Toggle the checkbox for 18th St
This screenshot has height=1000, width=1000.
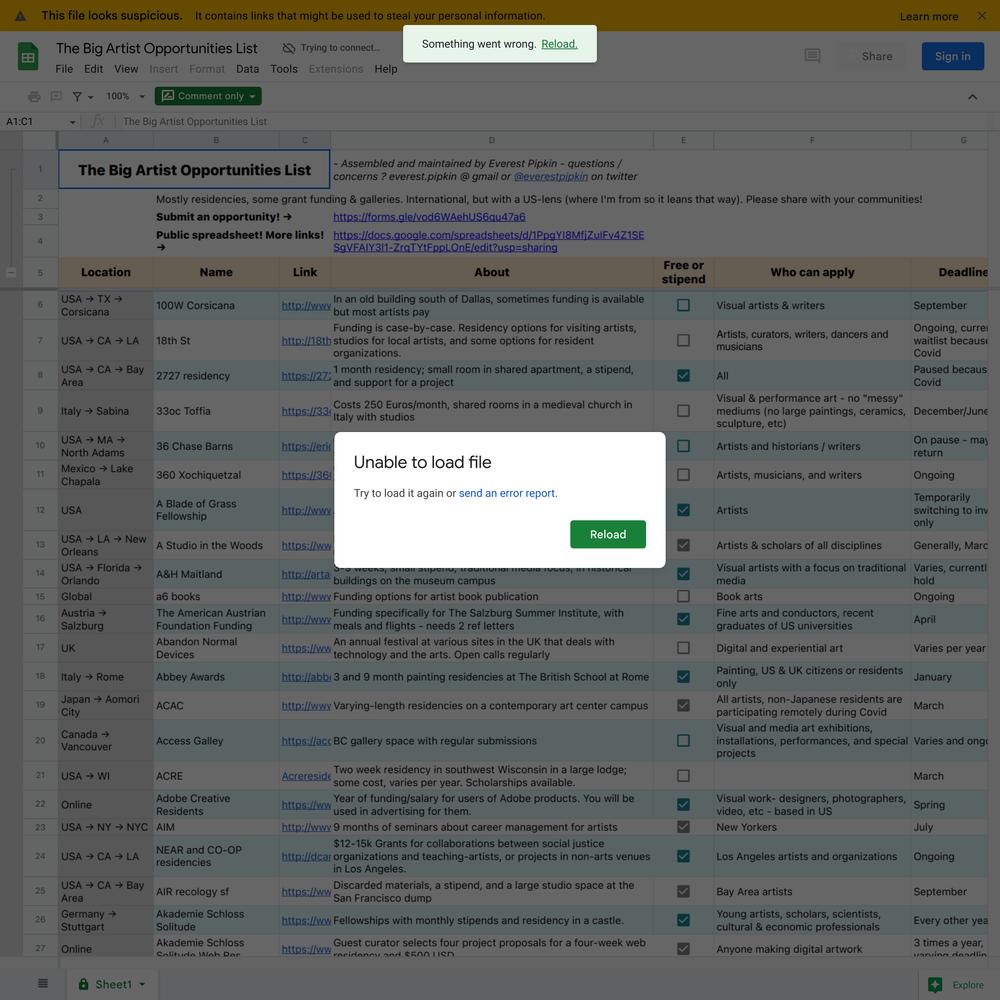(683, 341)
